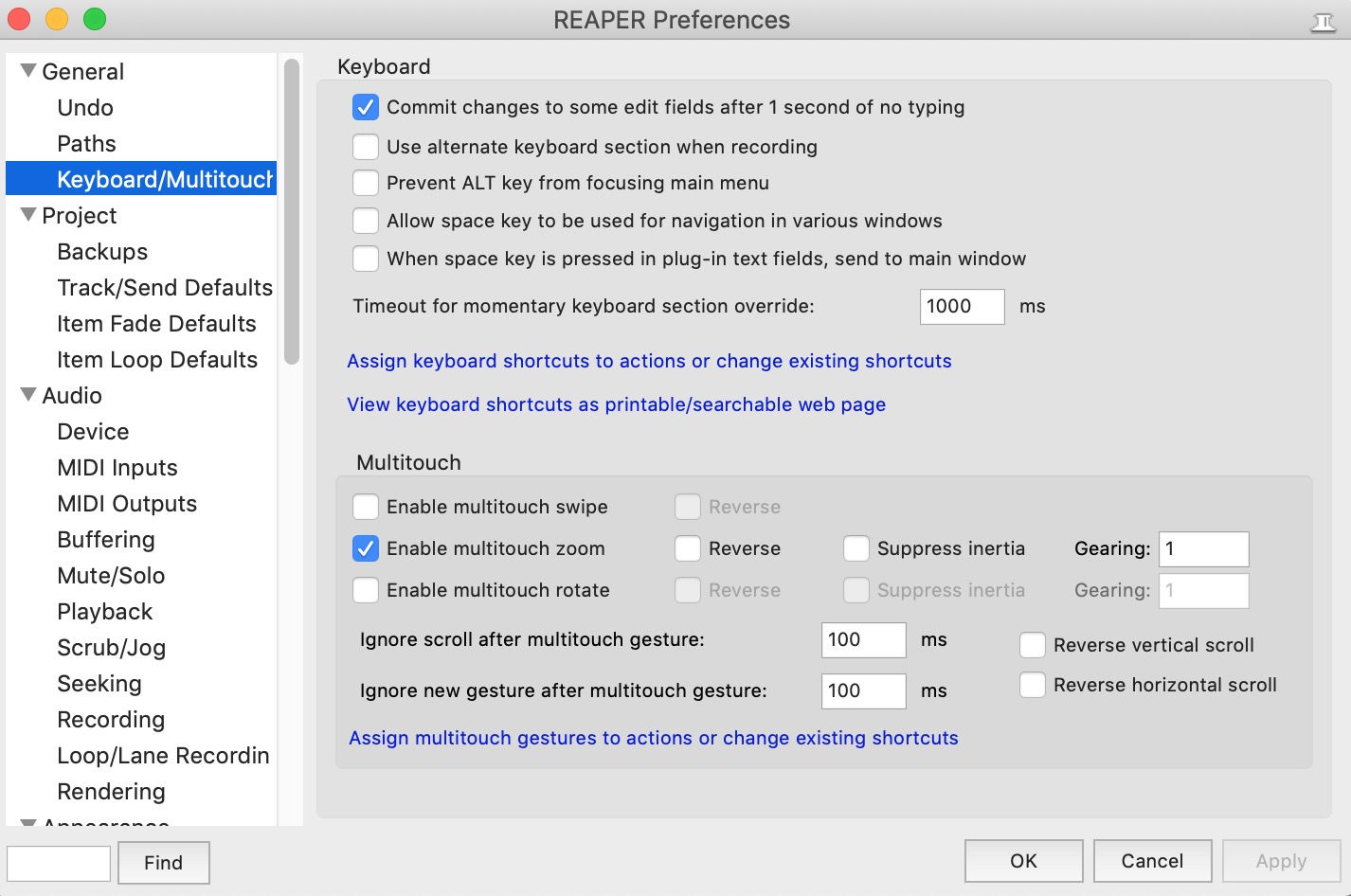
Task: Click the pin icon in title bar
Action: (x=1323, y=22)
